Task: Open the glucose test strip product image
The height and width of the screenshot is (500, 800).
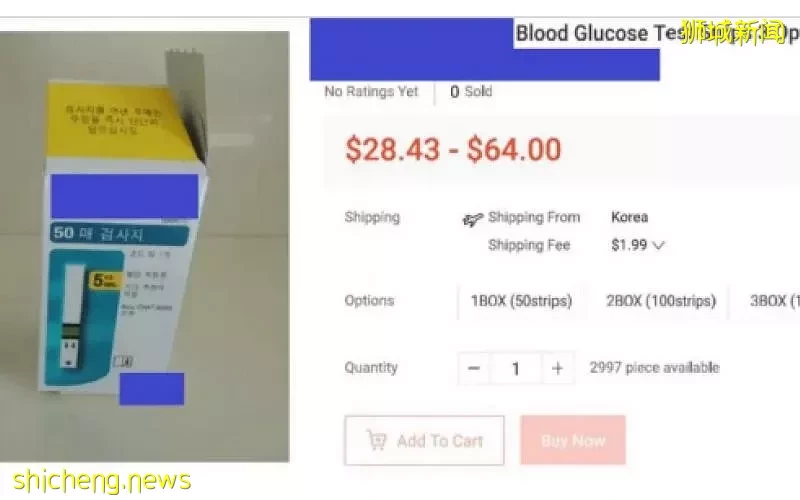Action: click(x=144, y=246)
